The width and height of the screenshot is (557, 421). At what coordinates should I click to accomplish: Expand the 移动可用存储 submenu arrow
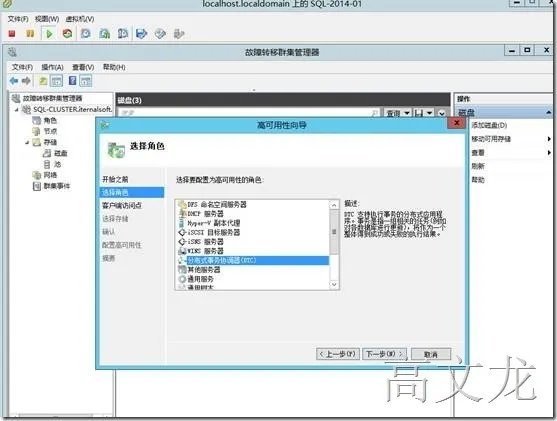coord(549,139)
